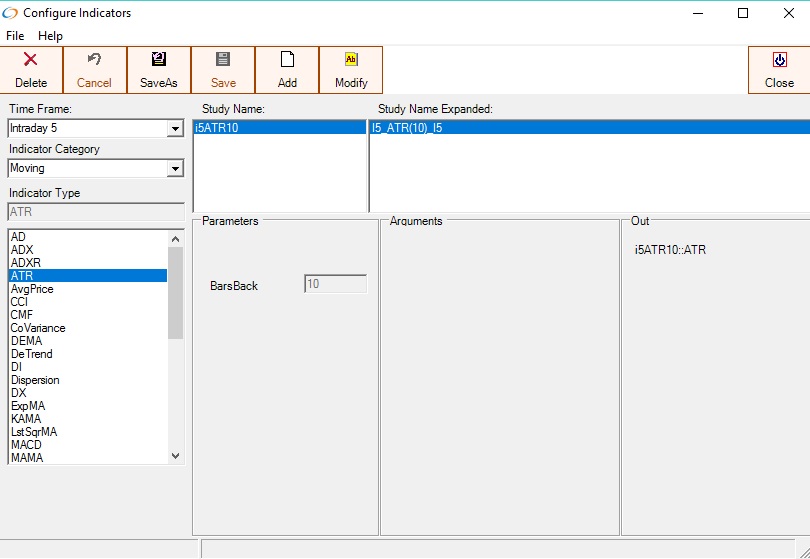Click the BarsBack value field
810x559 pixels.
coord(335,285)
